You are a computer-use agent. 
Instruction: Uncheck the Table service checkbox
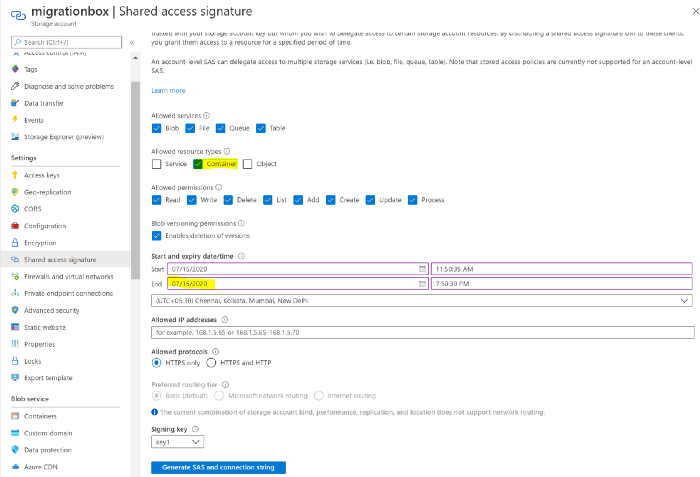(x=261, y=128)
